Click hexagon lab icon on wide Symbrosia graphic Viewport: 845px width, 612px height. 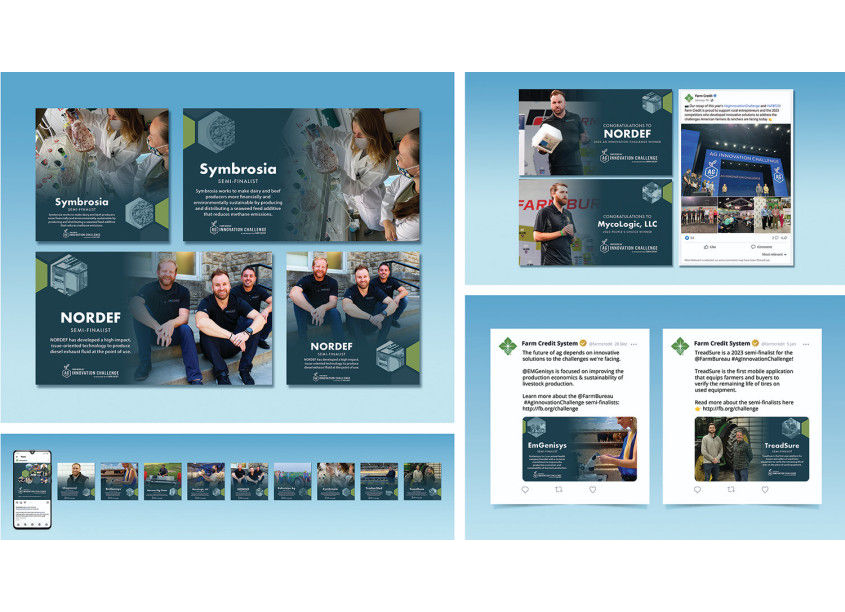(217, 131)
